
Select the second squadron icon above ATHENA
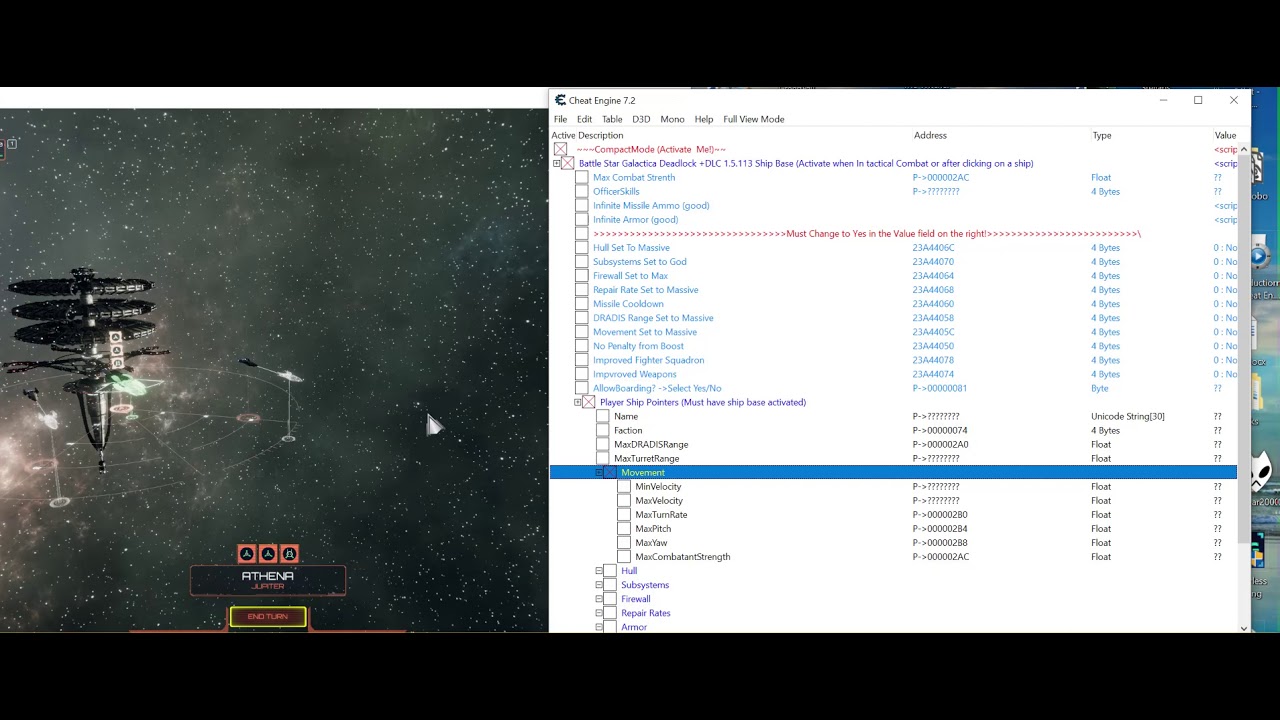(268, 554)
